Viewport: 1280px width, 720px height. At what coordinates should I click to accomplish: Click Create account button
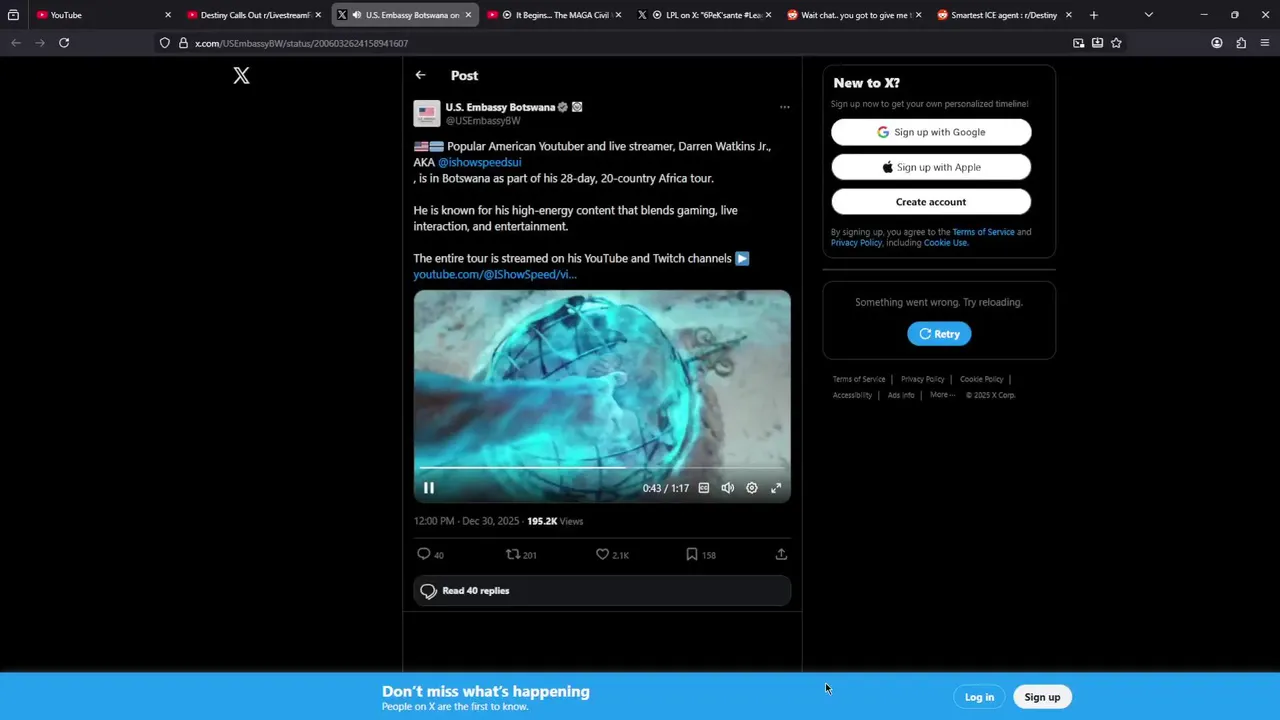pyautogui.click(x=931, y=202)
